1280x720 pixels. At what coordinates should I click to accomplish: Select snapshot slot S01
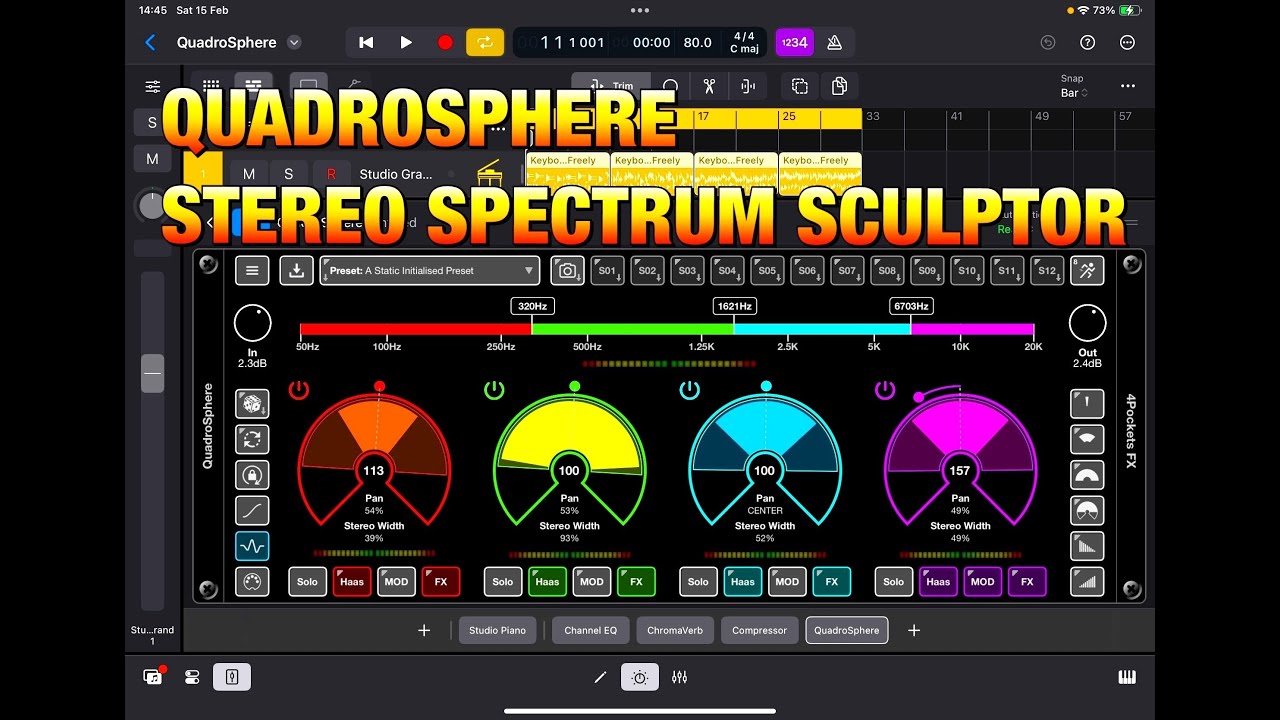click(607, 270)
